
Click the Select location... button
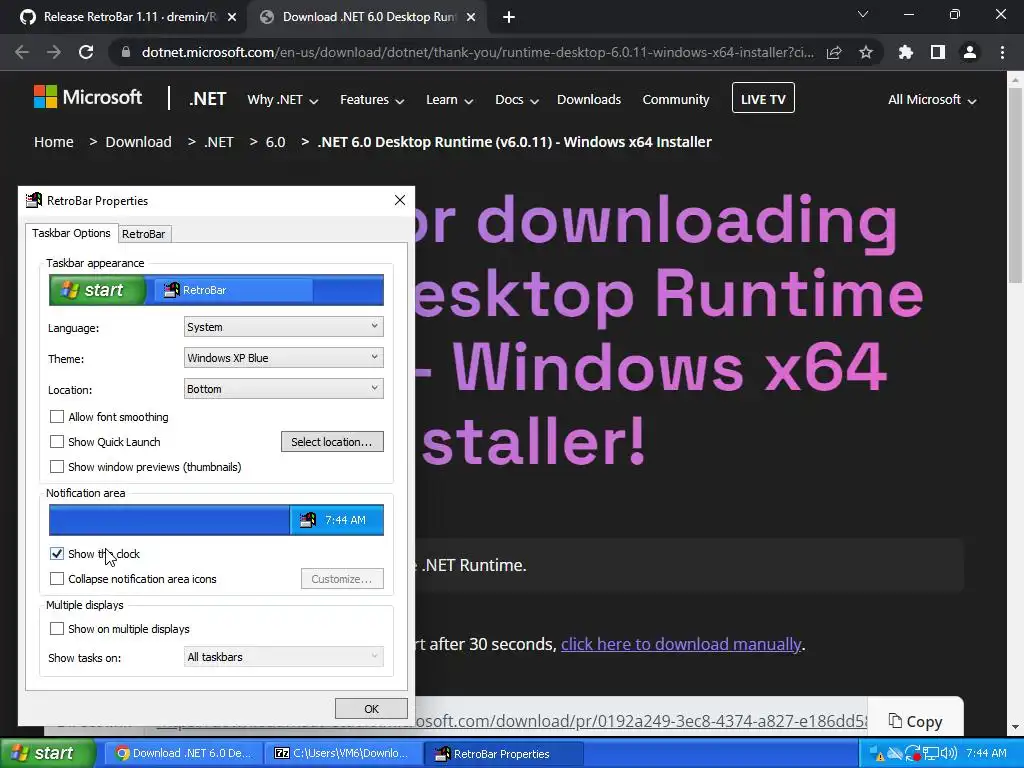tap(332, 441)
